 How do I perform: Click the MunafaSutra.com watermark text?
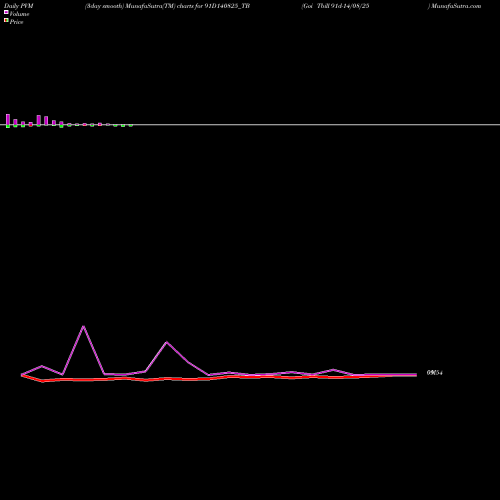click(456, 6)
